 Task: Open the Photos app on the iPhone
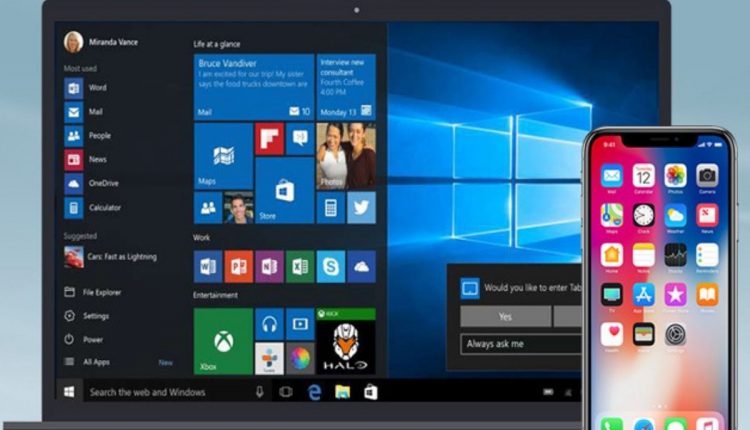tap(675, 176)
